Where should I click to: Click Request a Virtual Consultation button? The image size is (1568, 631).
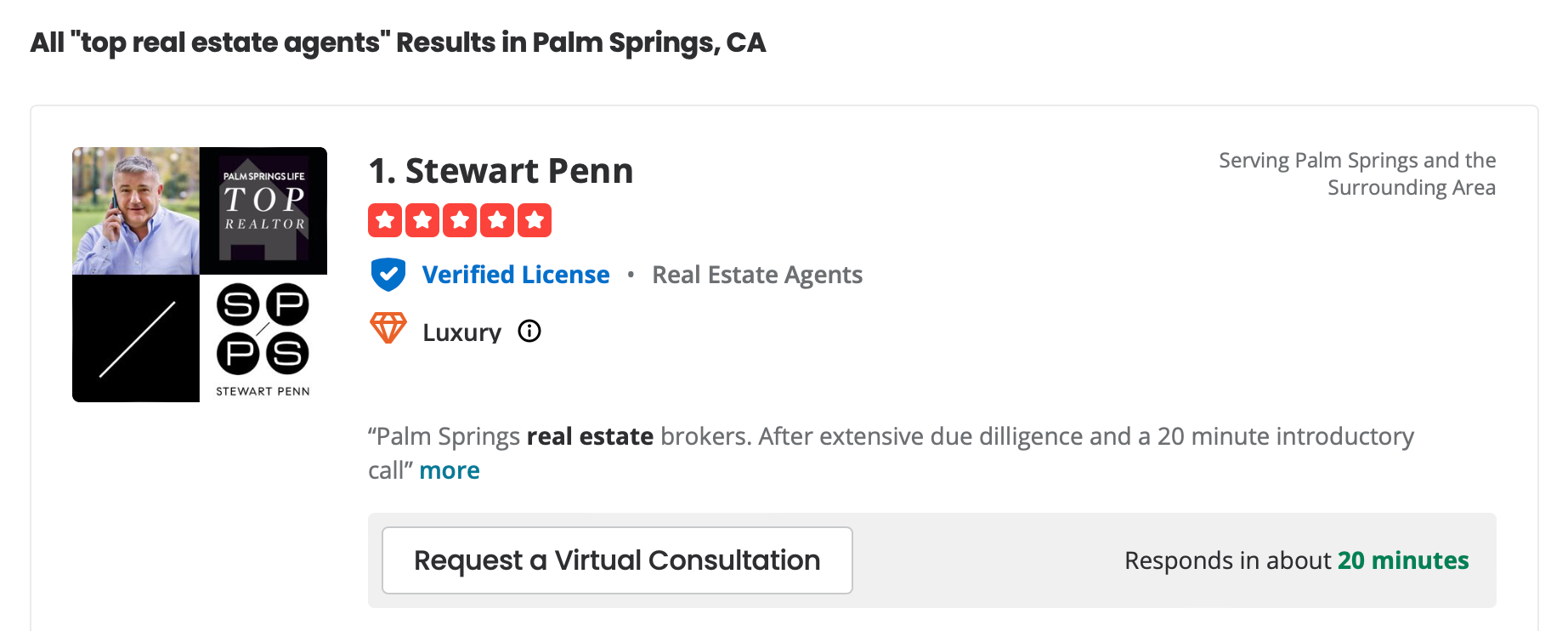617,560
